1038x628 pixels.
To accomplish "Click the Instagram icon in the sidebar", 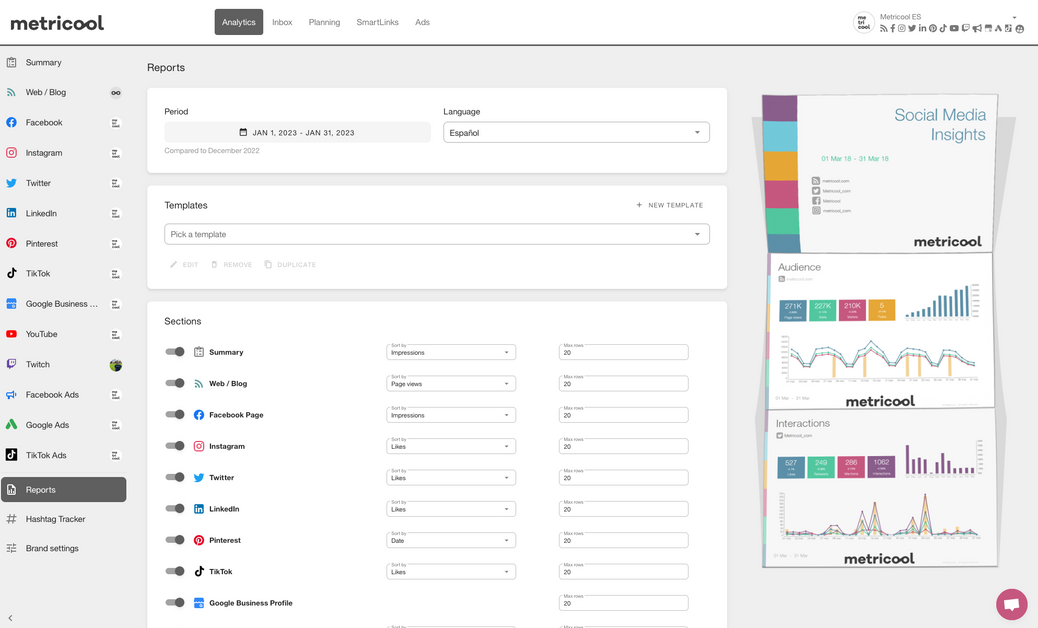I will 11,153.
